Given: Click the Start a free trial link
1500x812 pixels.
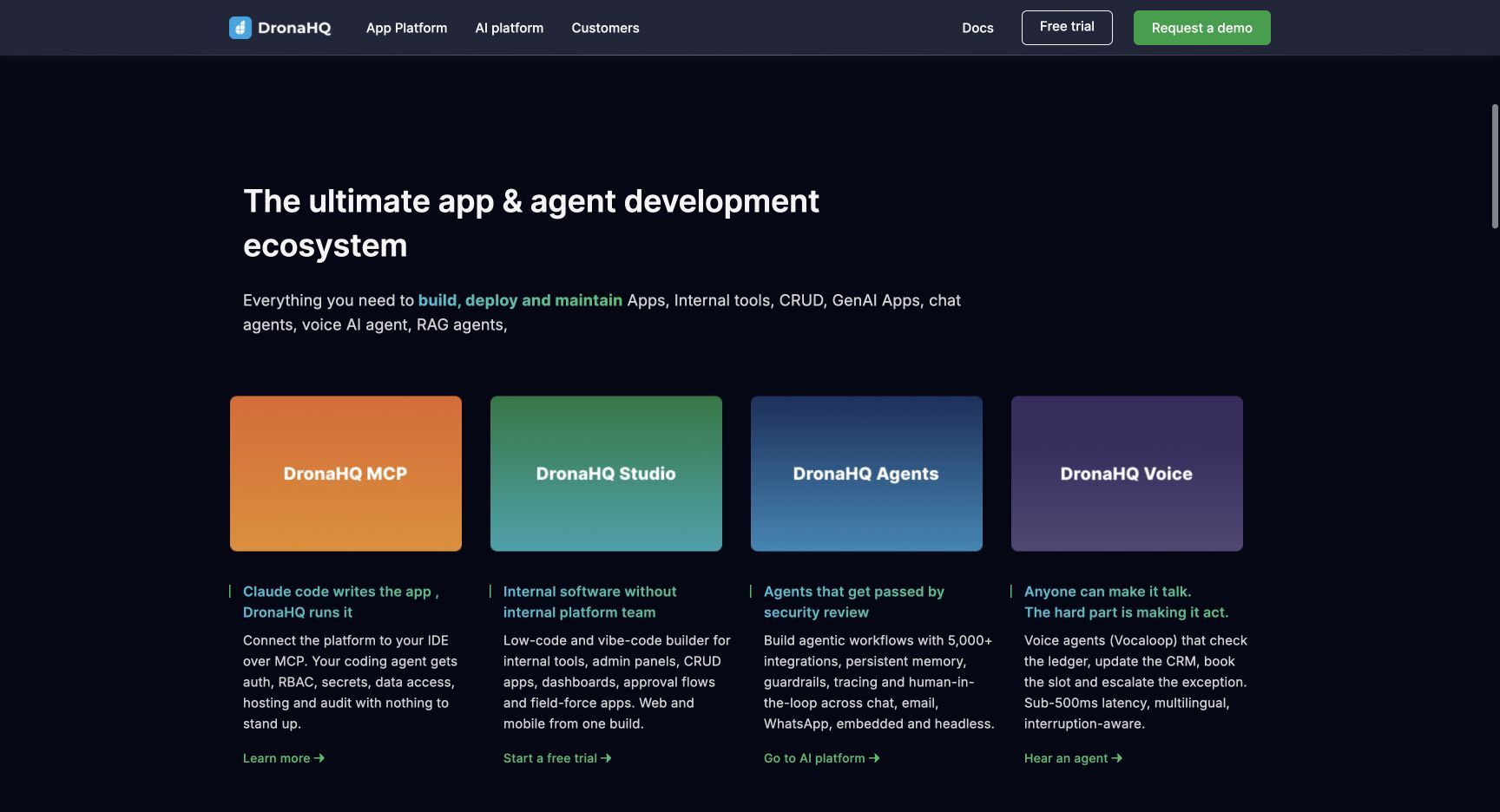Looking at the screenshot, I should coord(557,758).
